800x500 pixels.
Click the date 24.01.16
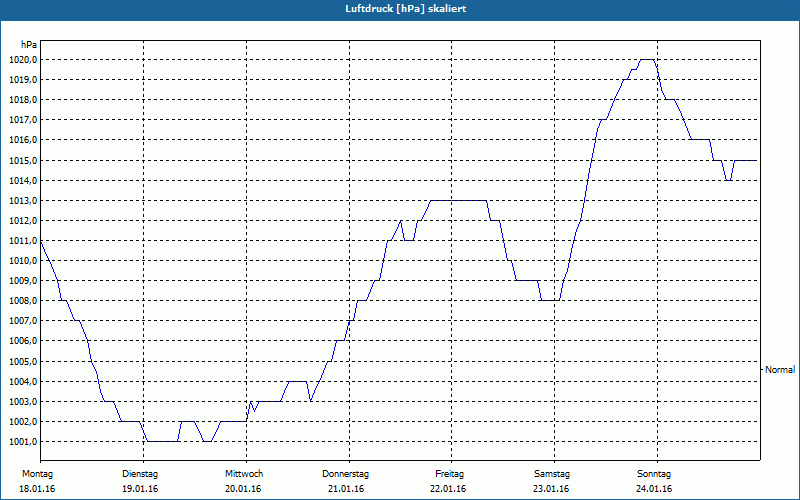[x=654, y=489]
